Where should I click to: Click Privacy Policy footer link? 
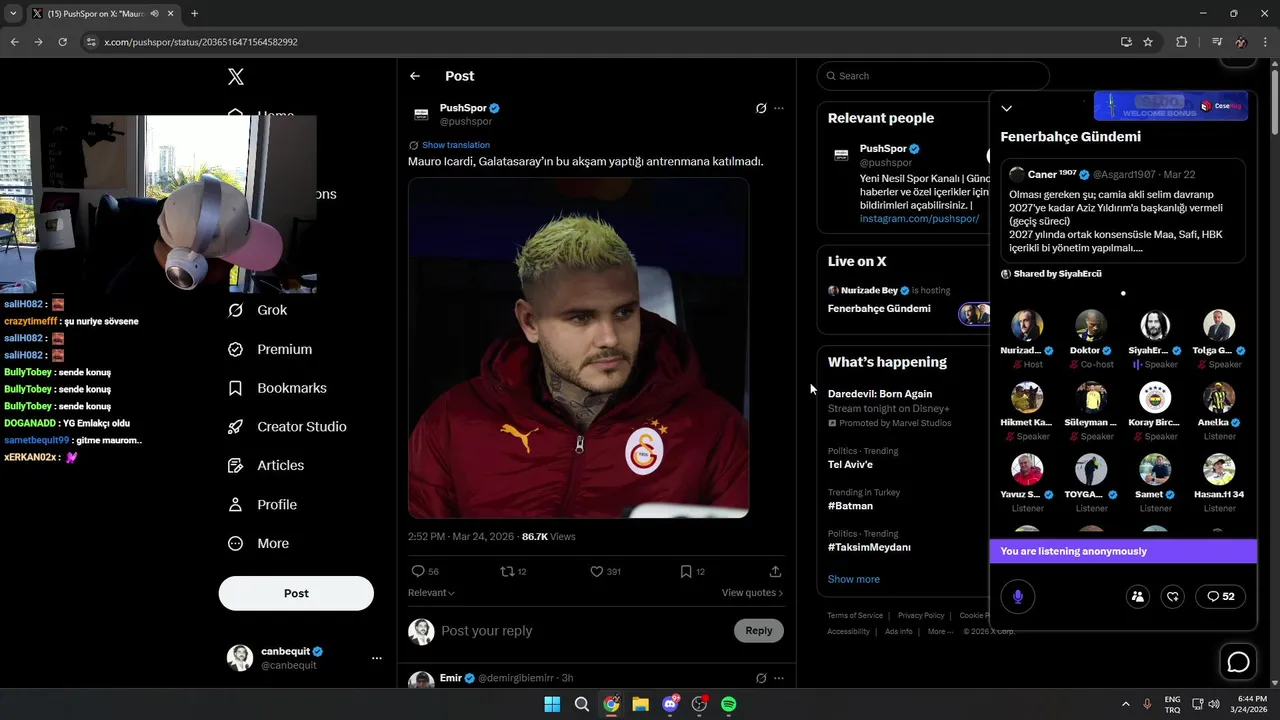(921, 616)
